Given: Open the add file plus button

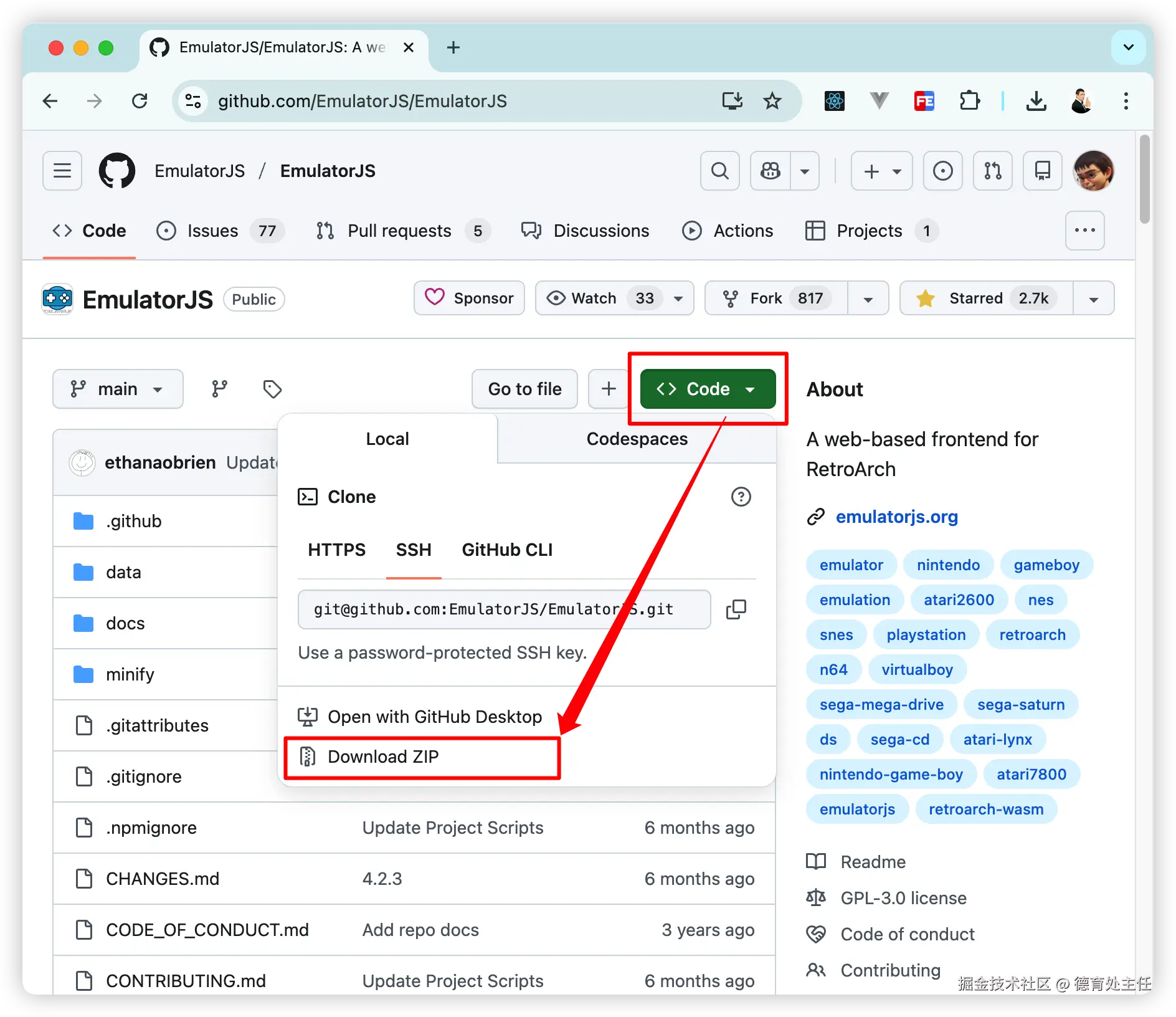Looking at the screenshot, I should pos(609,389).
